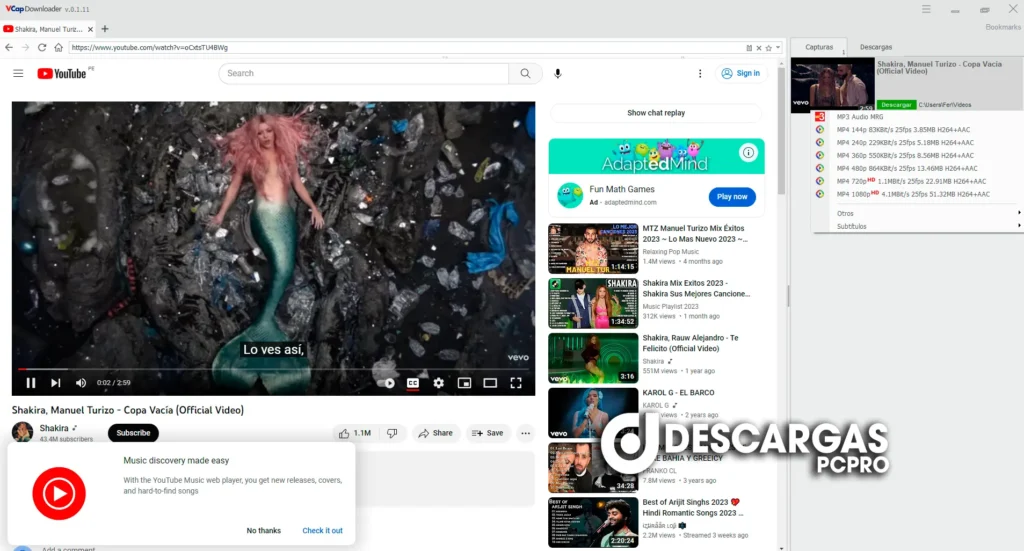Subscribe to the Shakira channel
The height and width of the screenshot is (551, 1024).
pyautogui.click(x=133, y=433)
